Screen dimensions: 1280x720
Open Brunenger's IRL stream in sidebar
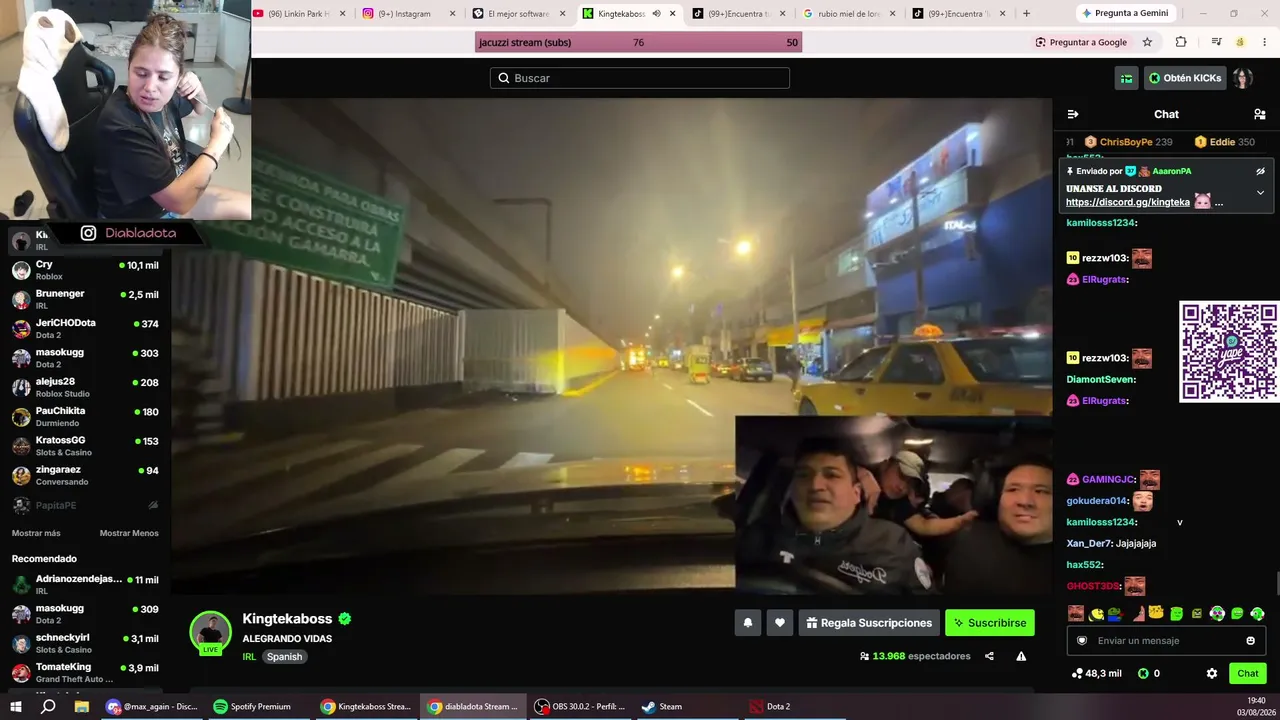pos(85,299)
